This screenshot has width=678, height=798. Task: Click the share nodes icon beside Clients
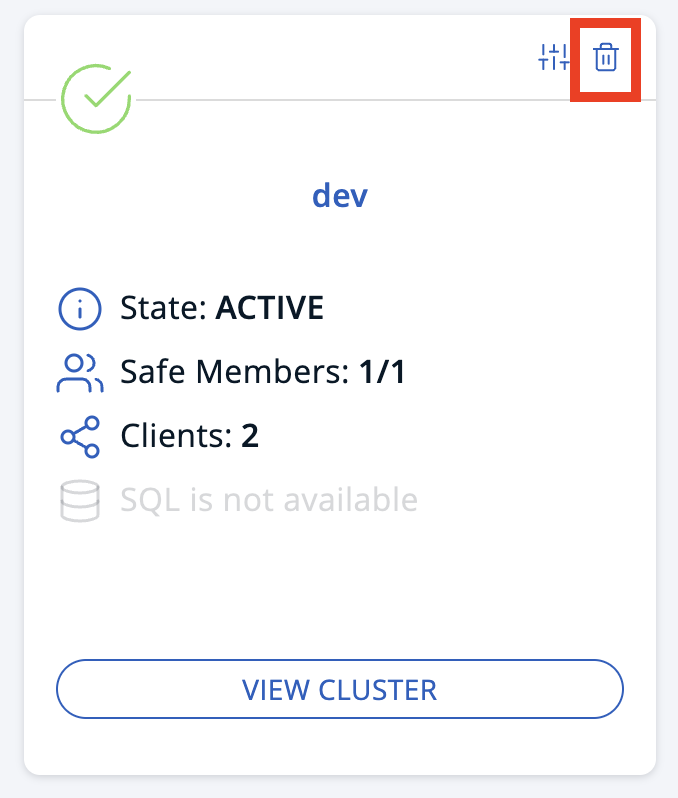click(80, 436)
